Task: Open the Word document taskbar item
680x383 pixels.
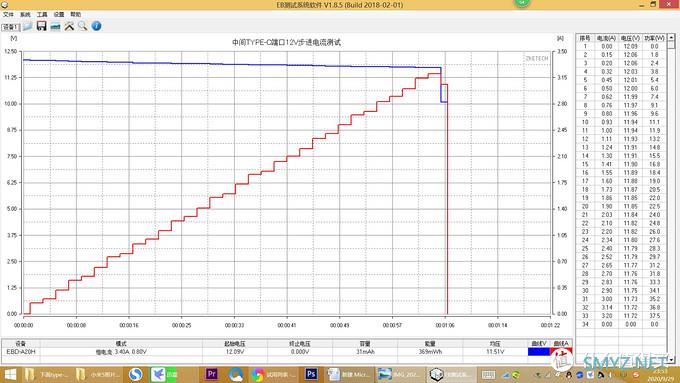Action: coord(348,374)
